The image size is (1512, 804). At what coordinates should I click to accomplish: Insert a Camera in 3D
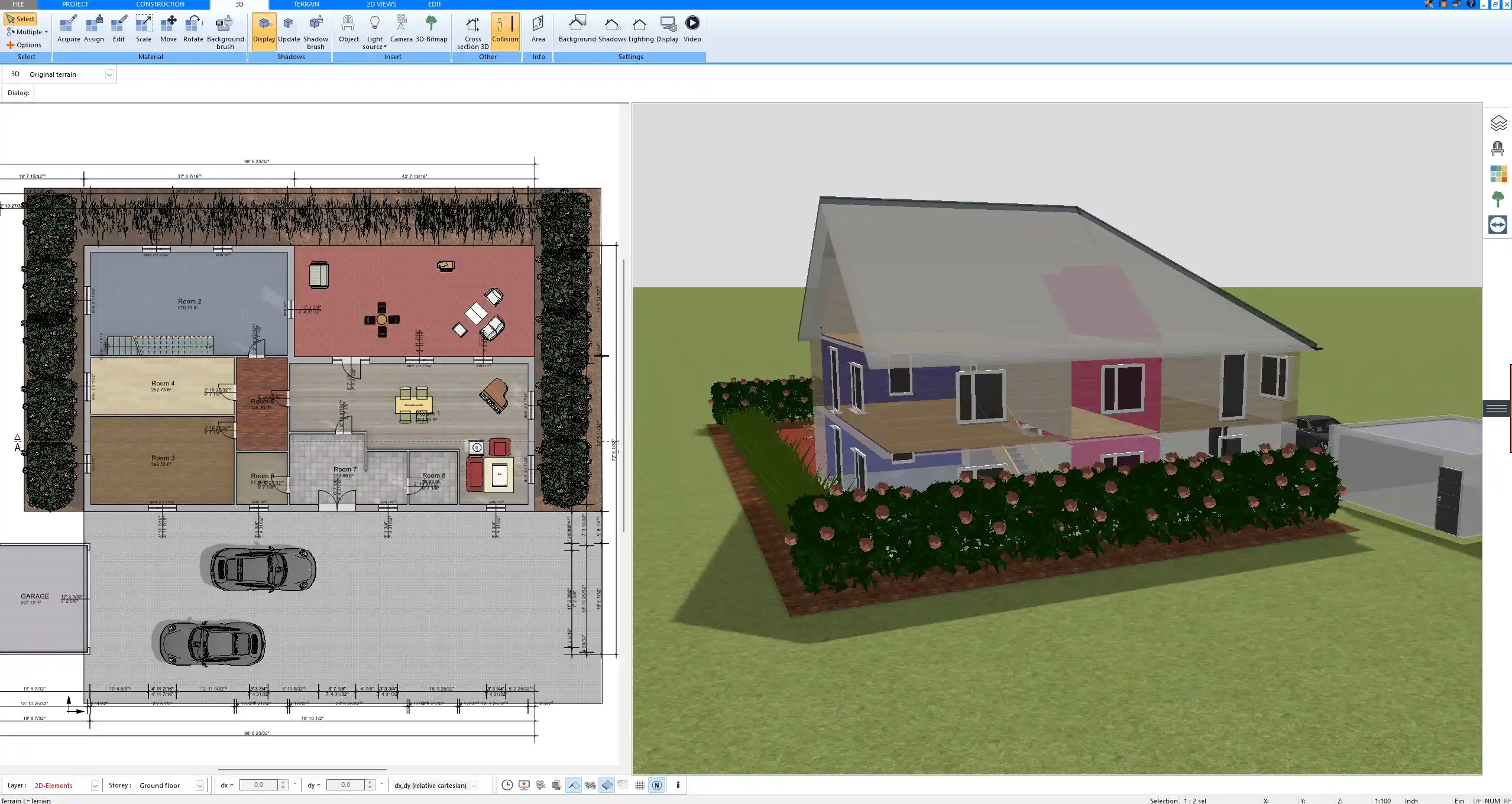coord(401,29)
